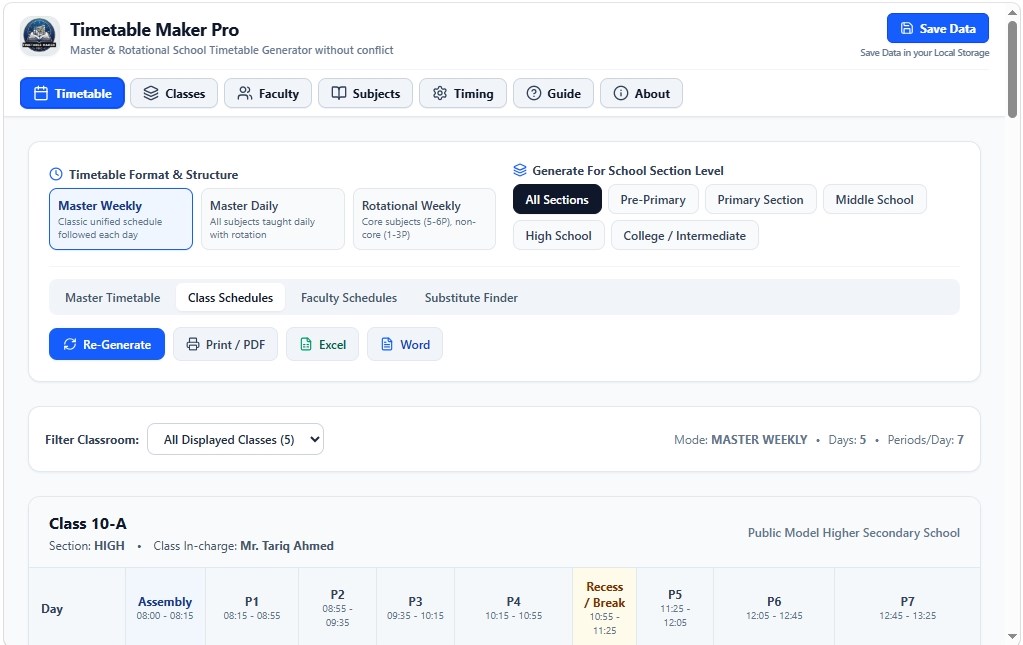Go to the Subjects main tab

(365, 93)
